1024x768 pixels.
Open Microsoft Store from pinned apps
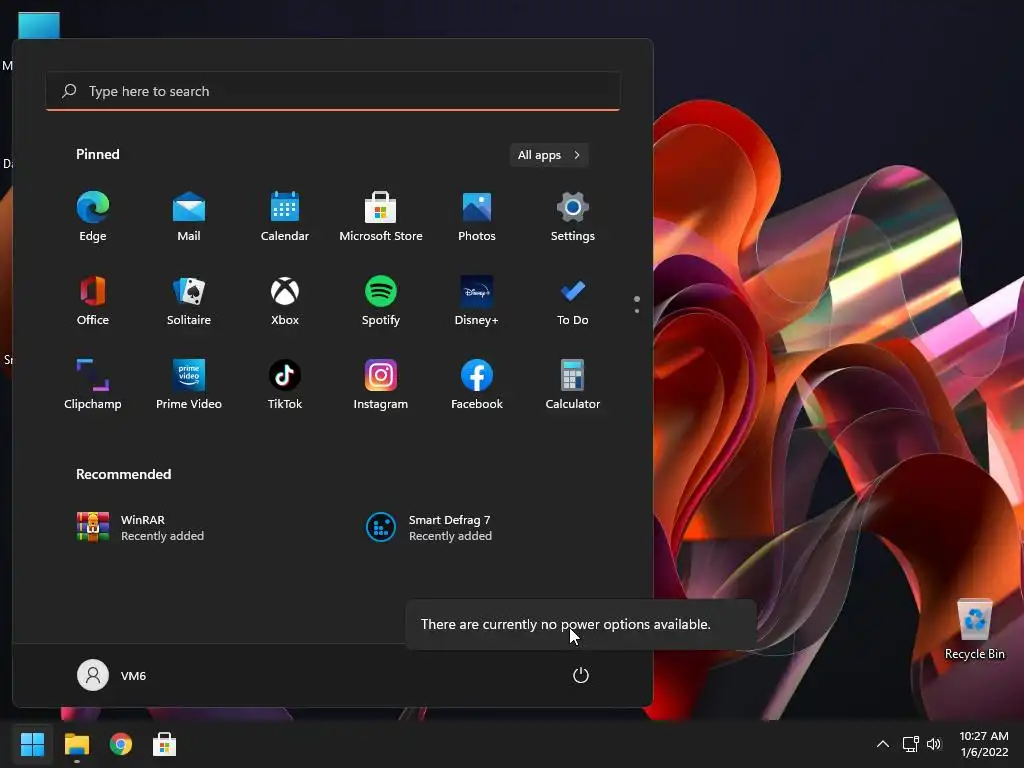tap(381, 217)
